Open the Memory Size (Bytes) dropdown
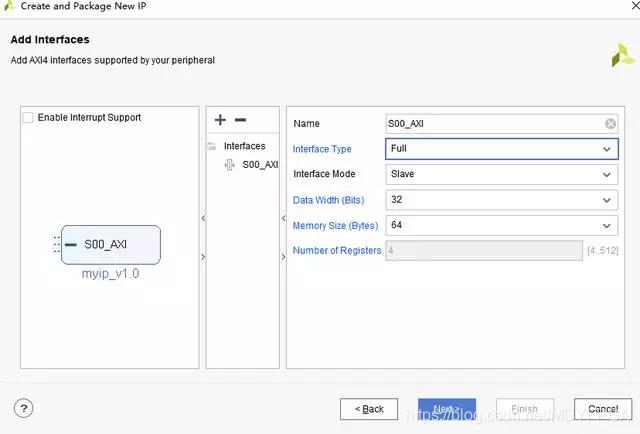 (502, 225)
